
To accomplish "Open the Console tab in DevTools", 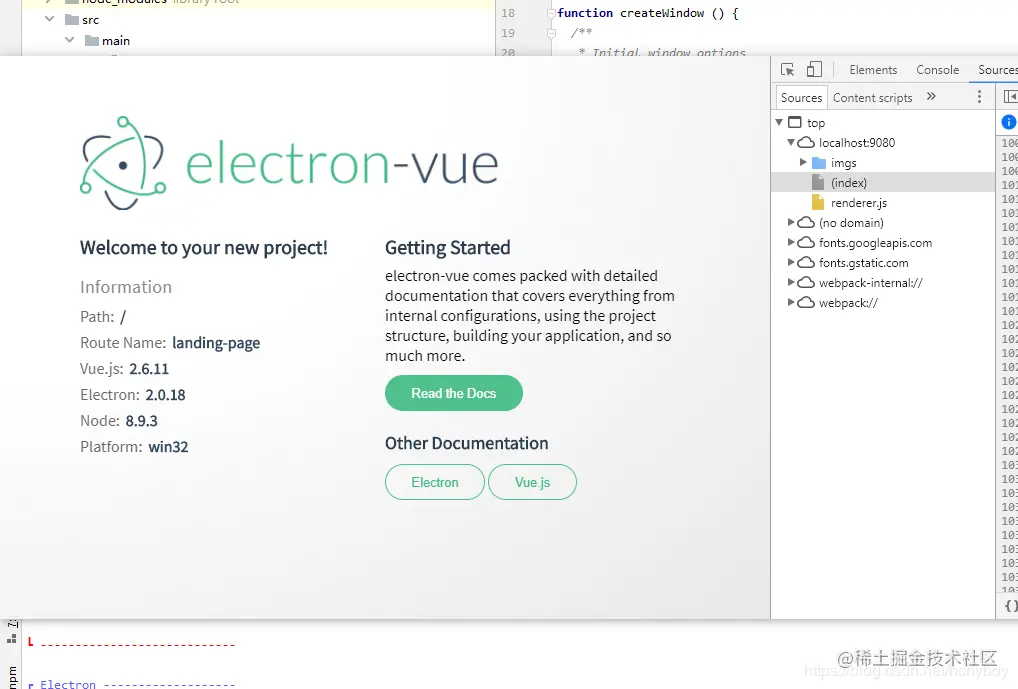I will [x=937, y=69].
